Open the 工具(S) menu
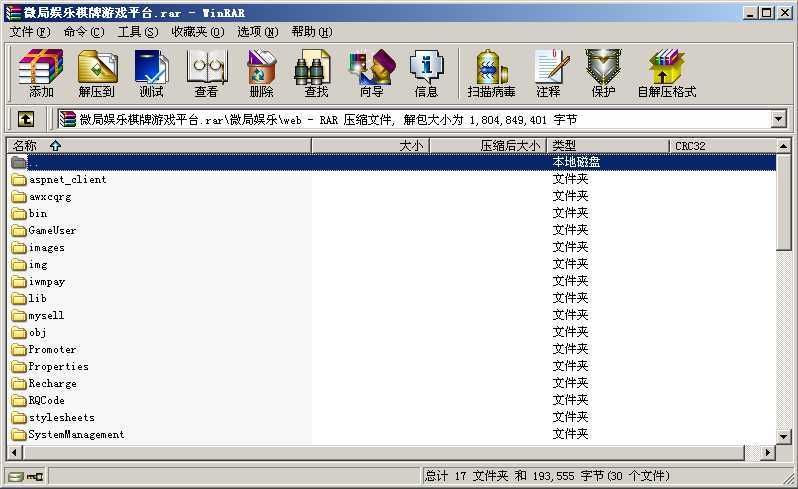Image resolution: width=798 pixels, height=489 pixels. 138,32
